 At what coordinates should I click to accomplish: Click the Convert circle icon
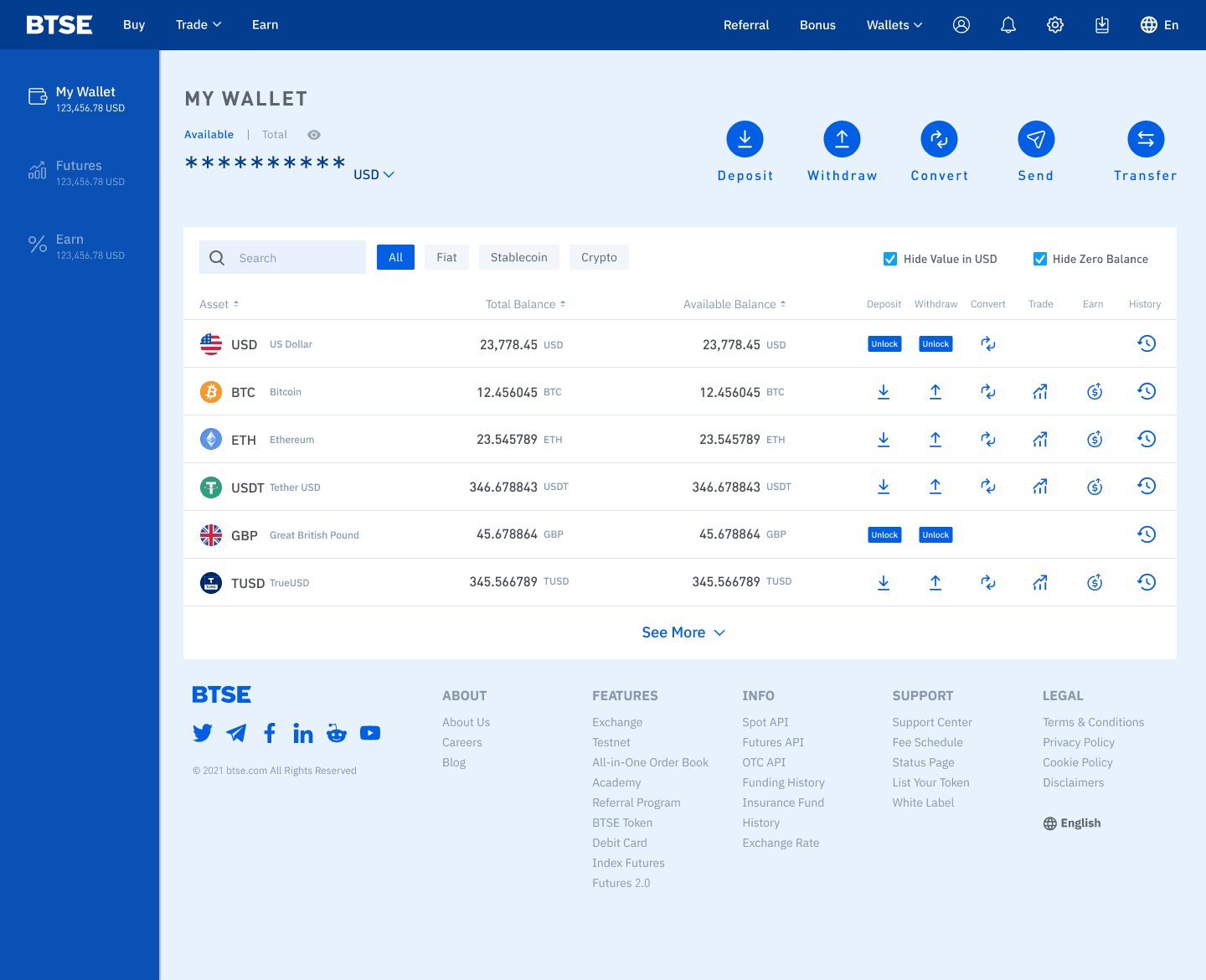[x=939, y=139]
